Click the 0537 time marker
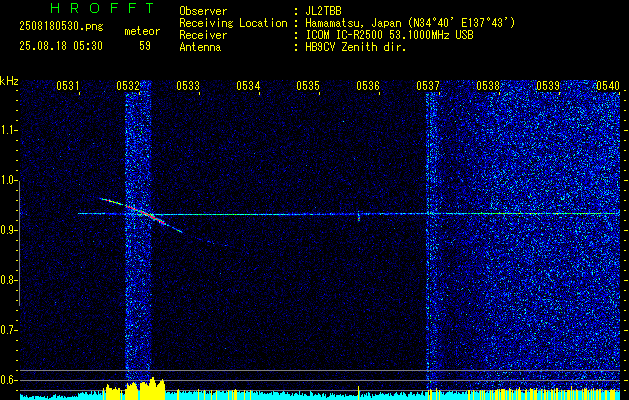 click(428, 85)
